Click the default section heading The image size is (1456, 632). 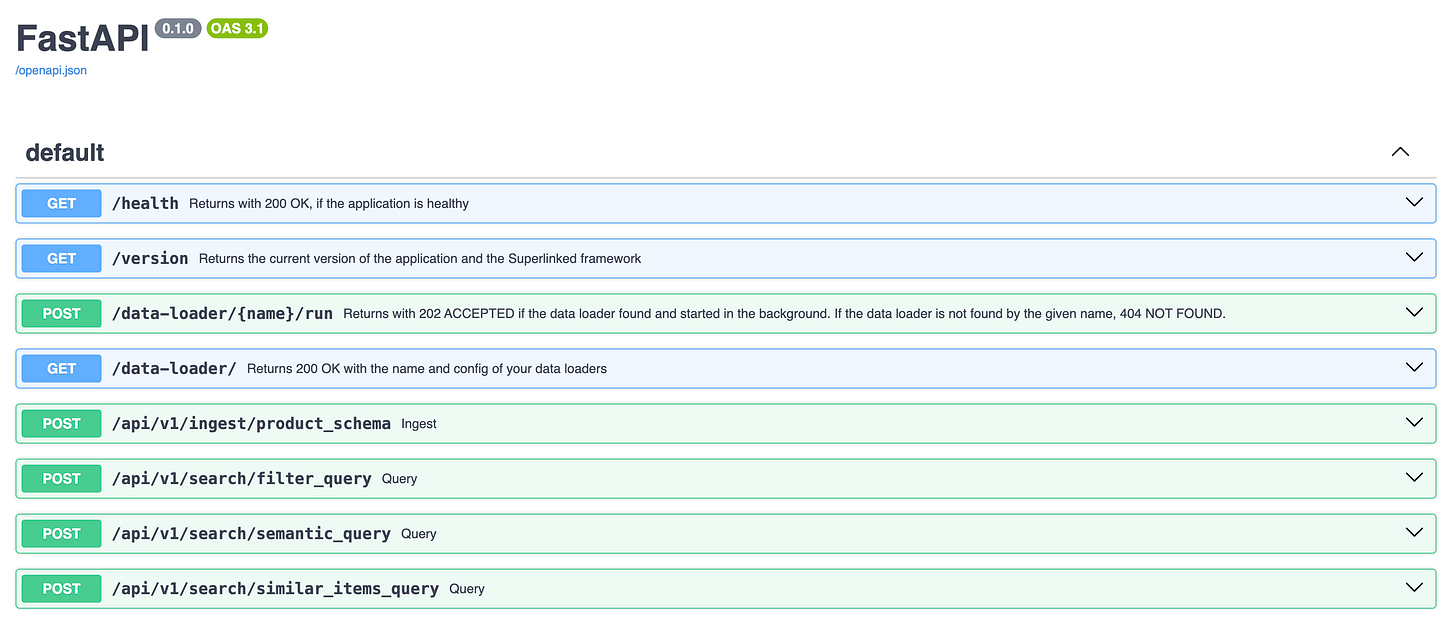[x=65, y=152]
